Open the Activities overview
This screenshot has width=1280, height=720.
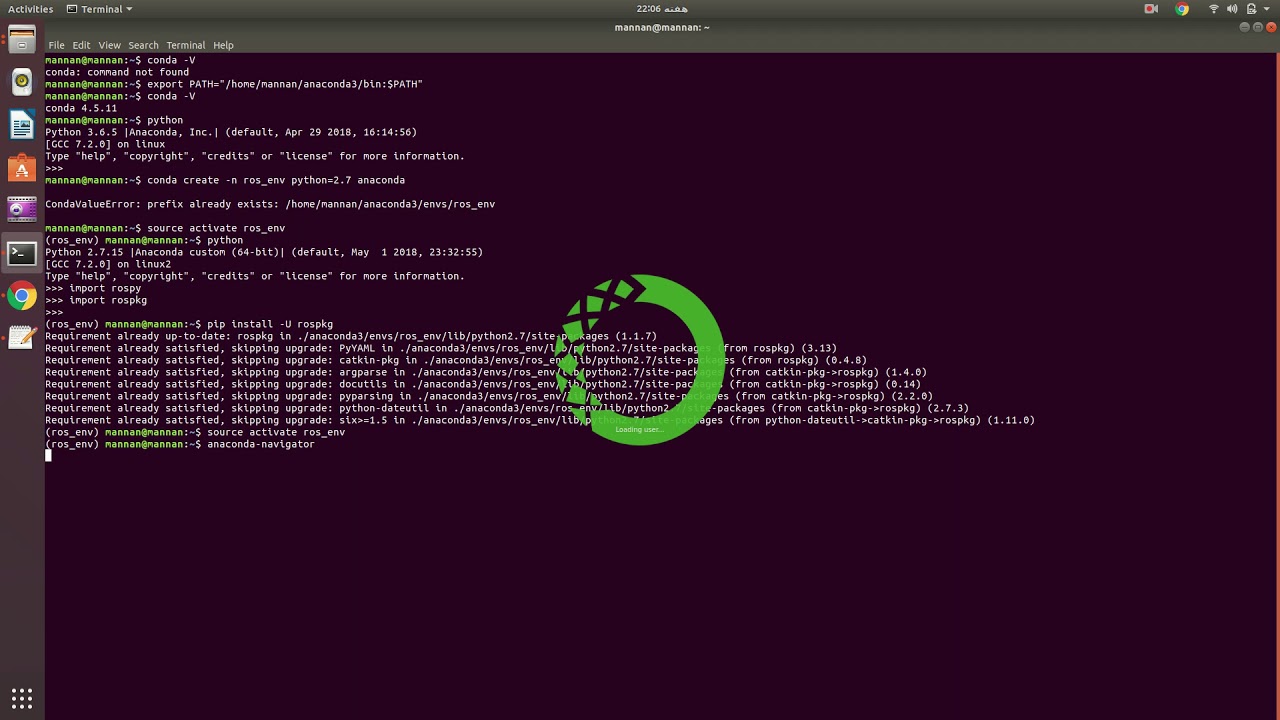[29, 9]
